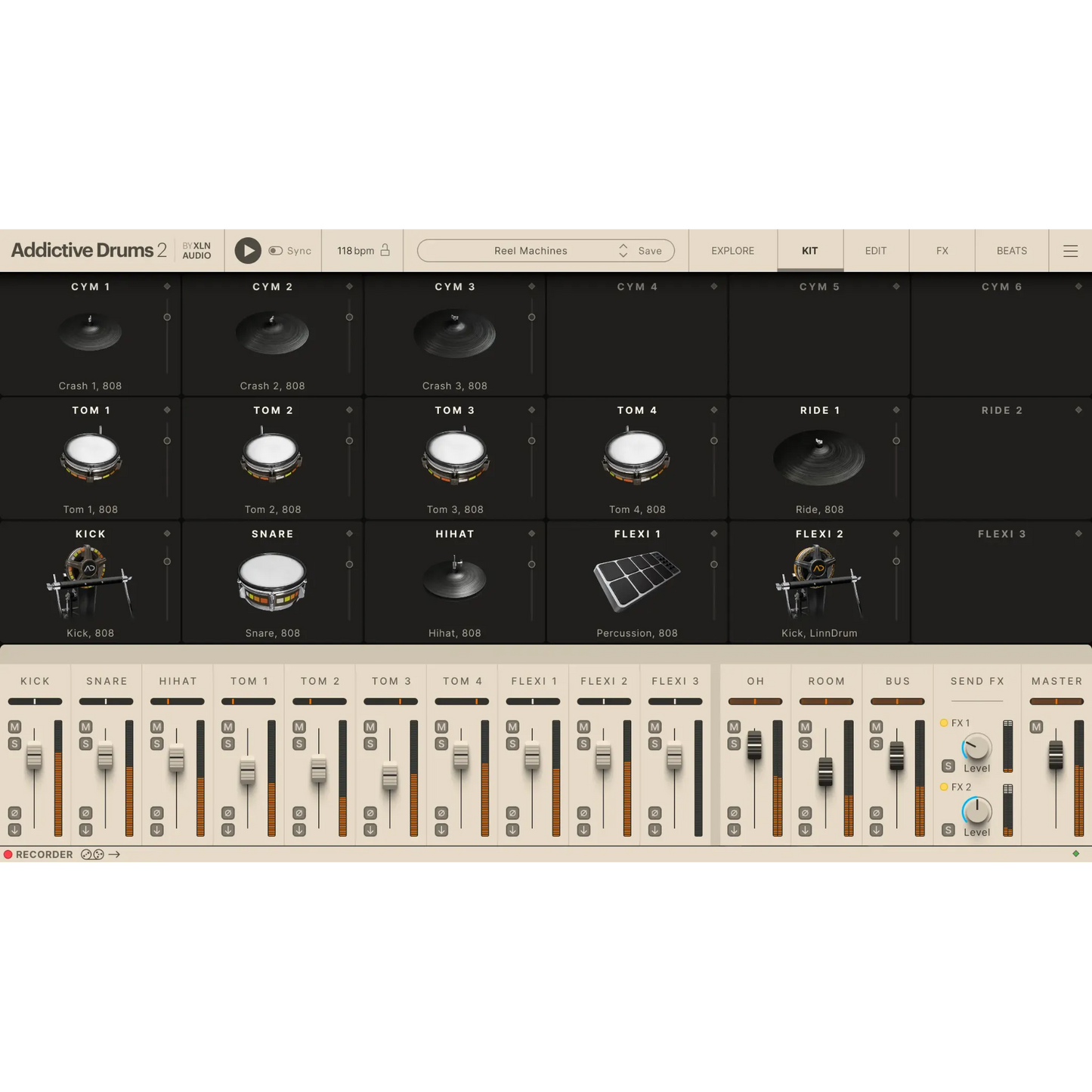Open the hamburger menu at top right
The image size is (1092, 1092).
pyautogui.click(x=1071, y=250)
